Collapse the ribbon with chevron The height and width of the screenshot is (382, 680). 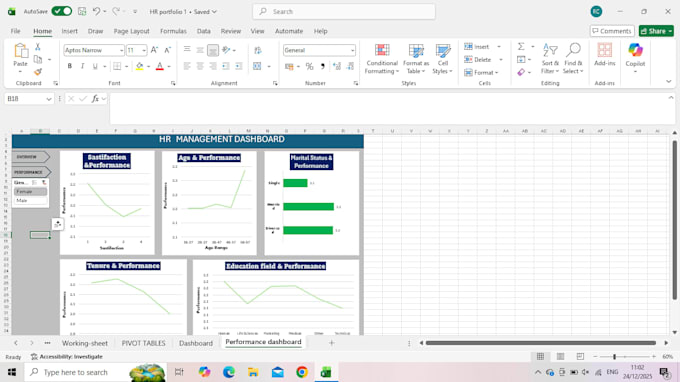669,82
